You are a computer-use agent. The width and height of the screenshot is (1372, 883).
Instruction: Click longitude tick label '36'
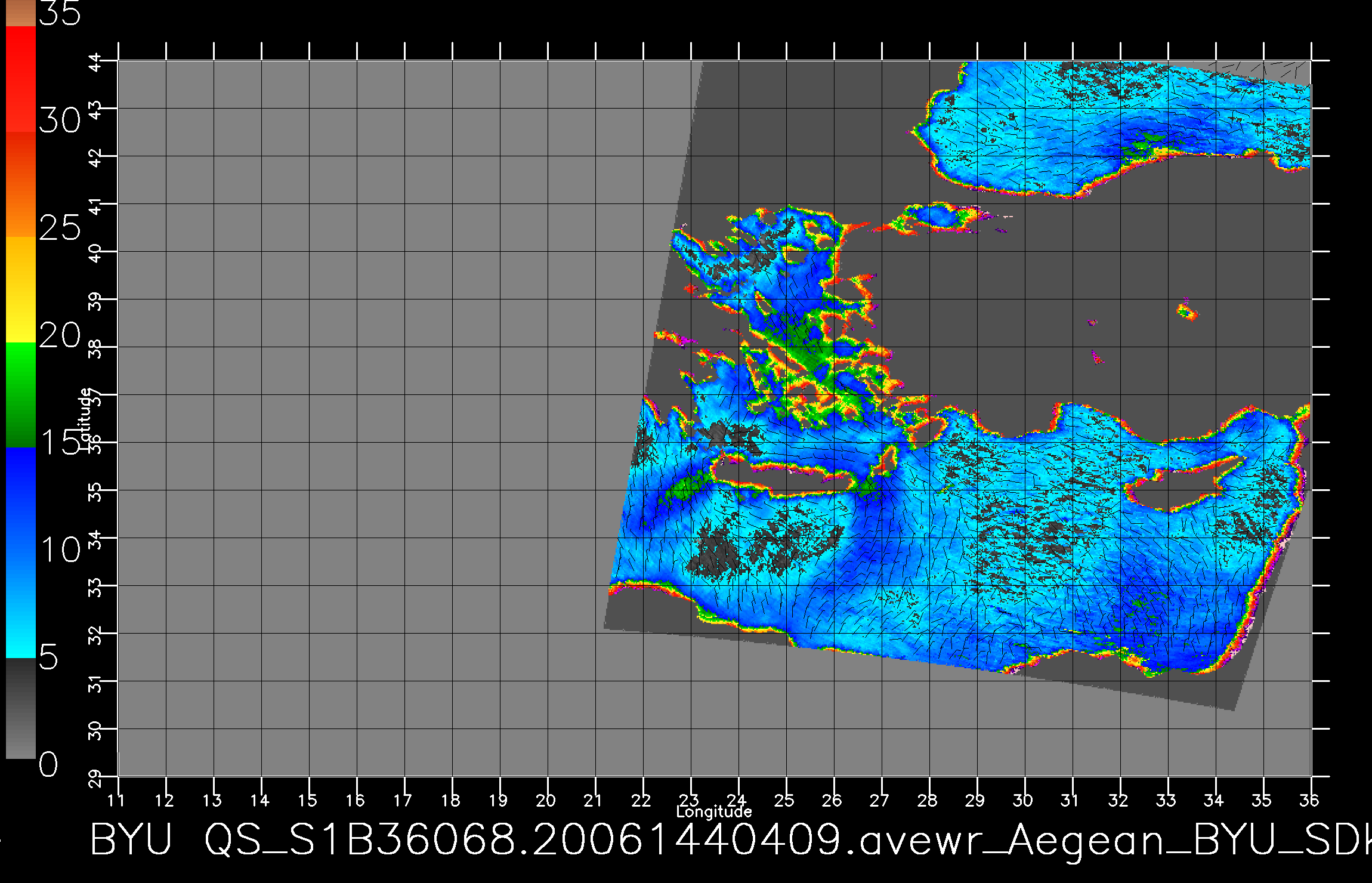[x=1309, y=800]
